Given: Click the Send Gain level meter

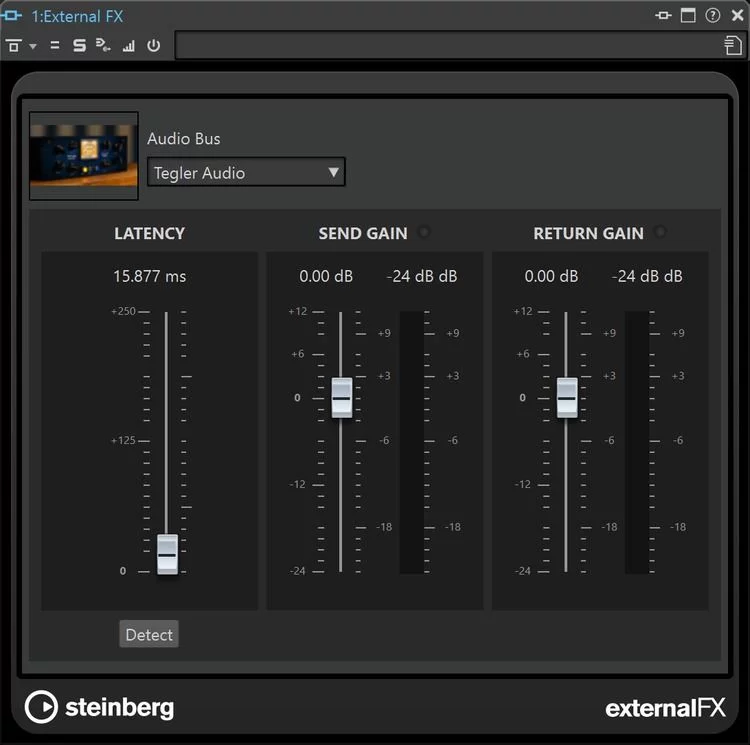Looking at the screenshot, I should coord(412,442).
